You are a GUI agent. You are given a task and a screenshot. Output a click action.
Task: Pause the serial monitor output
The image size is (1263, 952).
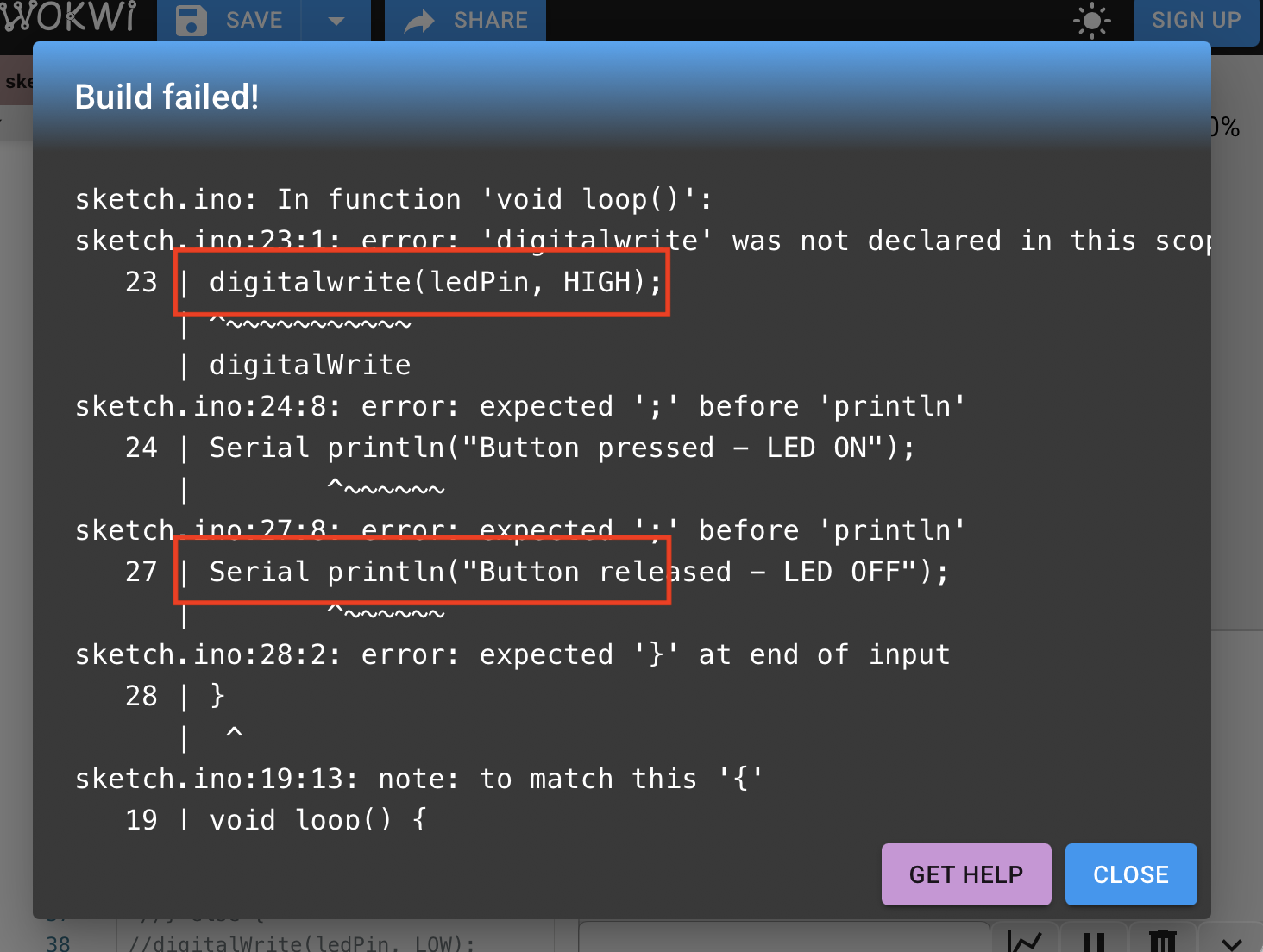pyautogui.click(x=1093, y=942)
